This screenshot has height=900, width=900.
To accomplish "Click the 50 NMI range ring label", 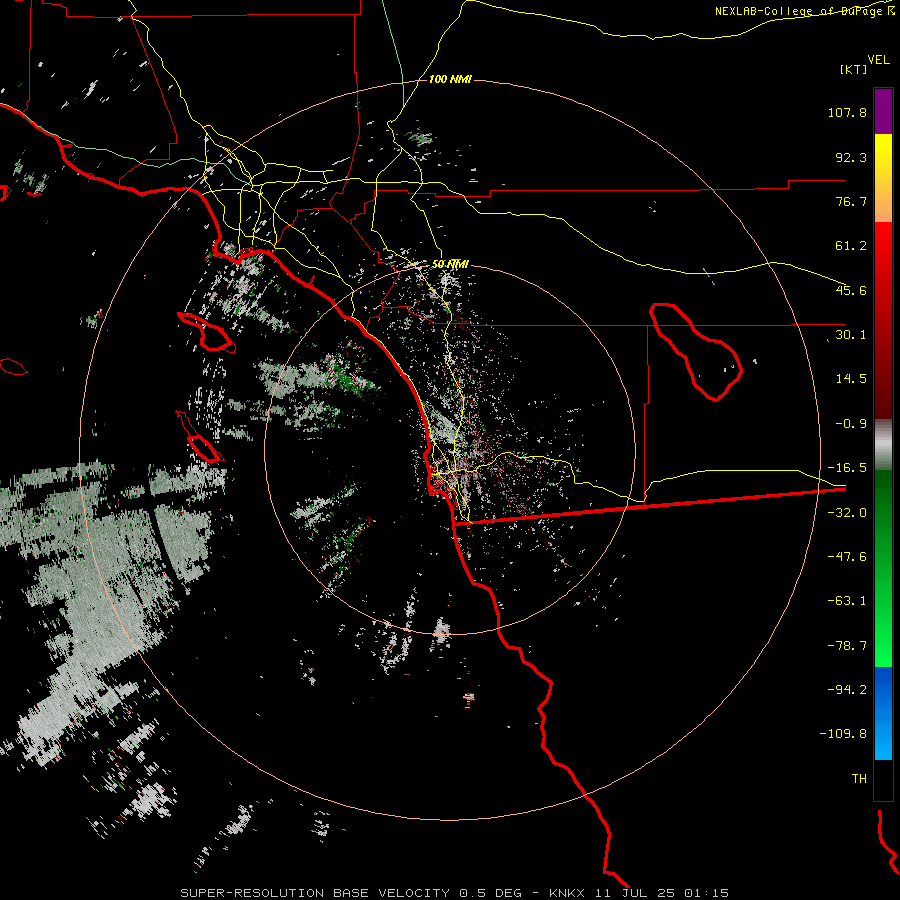I will point(450,264).
